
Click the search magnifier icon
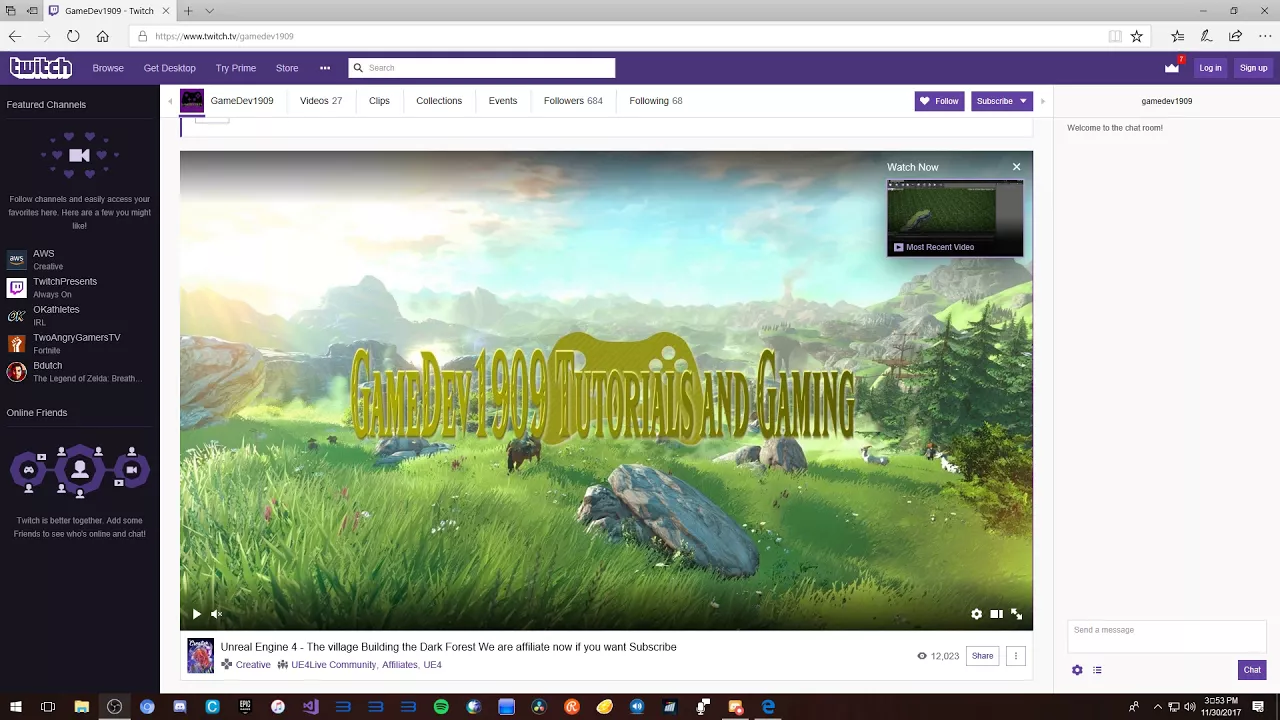[x=358, y=68]
